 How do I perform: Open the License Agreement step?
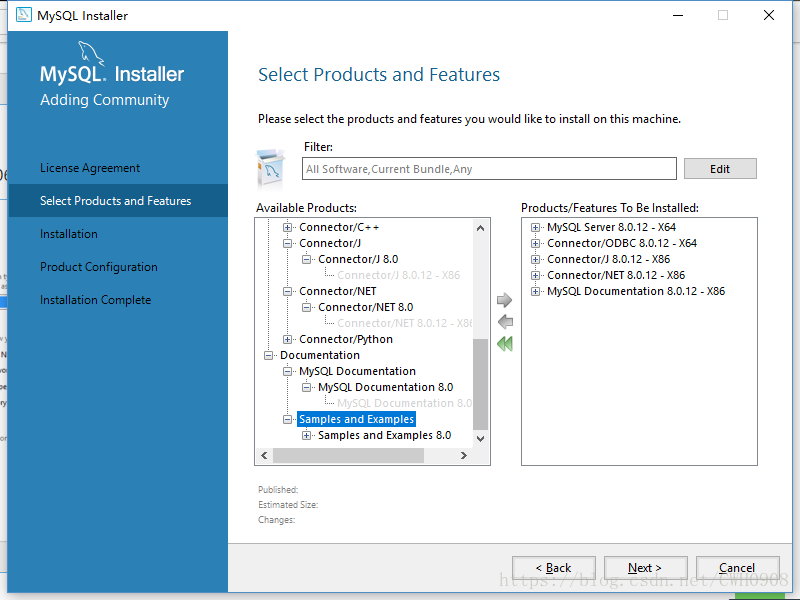(x=90, y=168)
